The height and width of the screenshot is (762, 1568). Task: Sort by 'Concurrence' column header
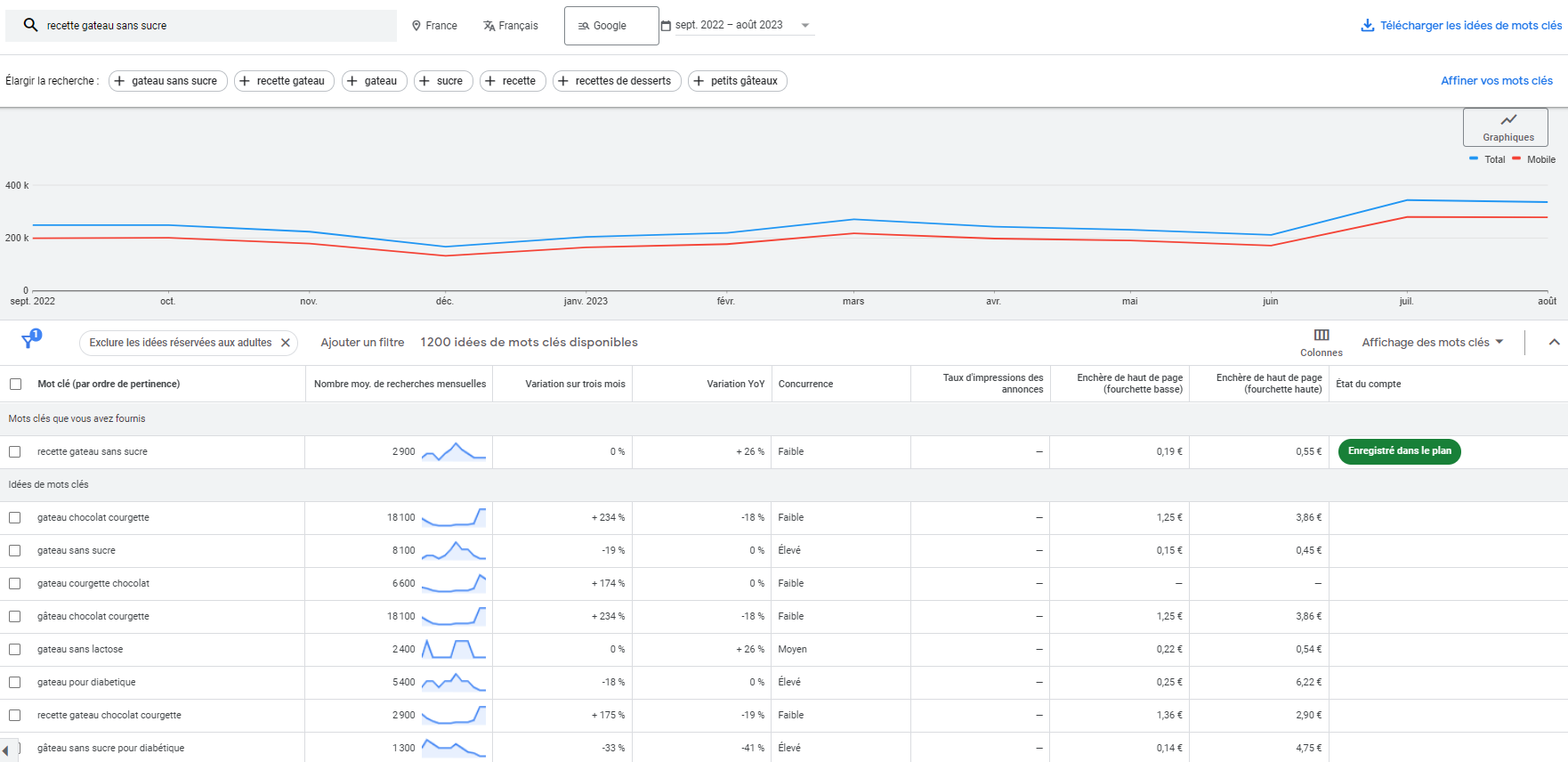(x=805, y=385)
